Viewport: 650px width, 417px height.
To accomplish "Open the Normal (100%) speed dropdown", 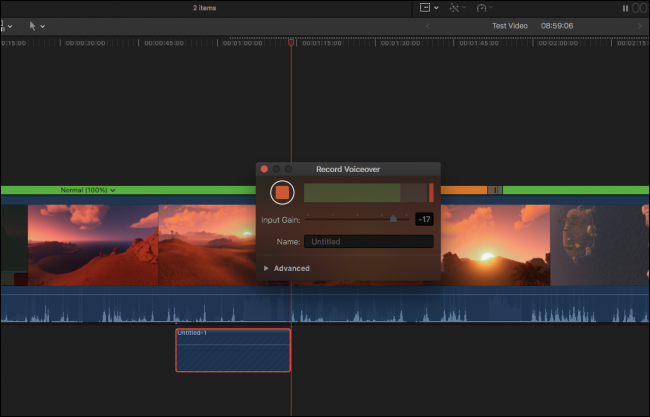I will pyautogui.click(x=88, y=190).
